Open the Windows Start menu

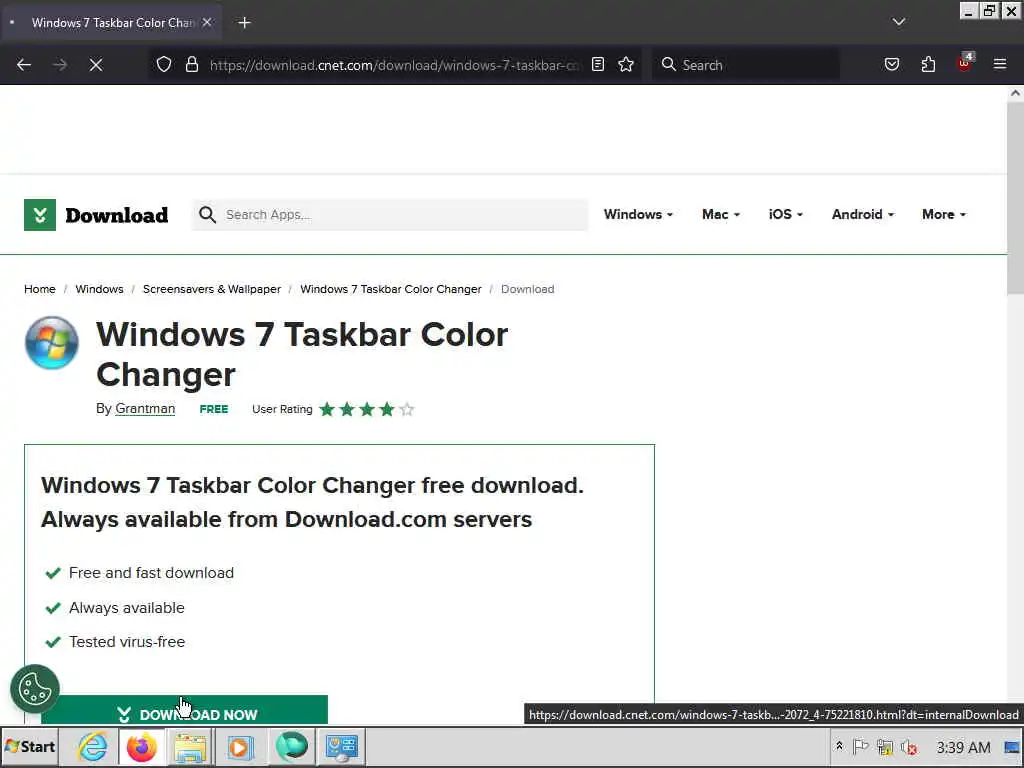coord(29,746)
